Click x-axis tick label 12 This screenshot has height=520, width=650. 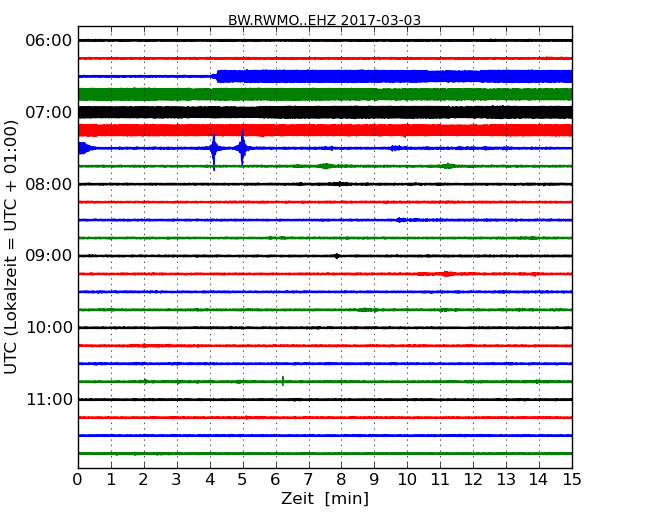point(473,480)
